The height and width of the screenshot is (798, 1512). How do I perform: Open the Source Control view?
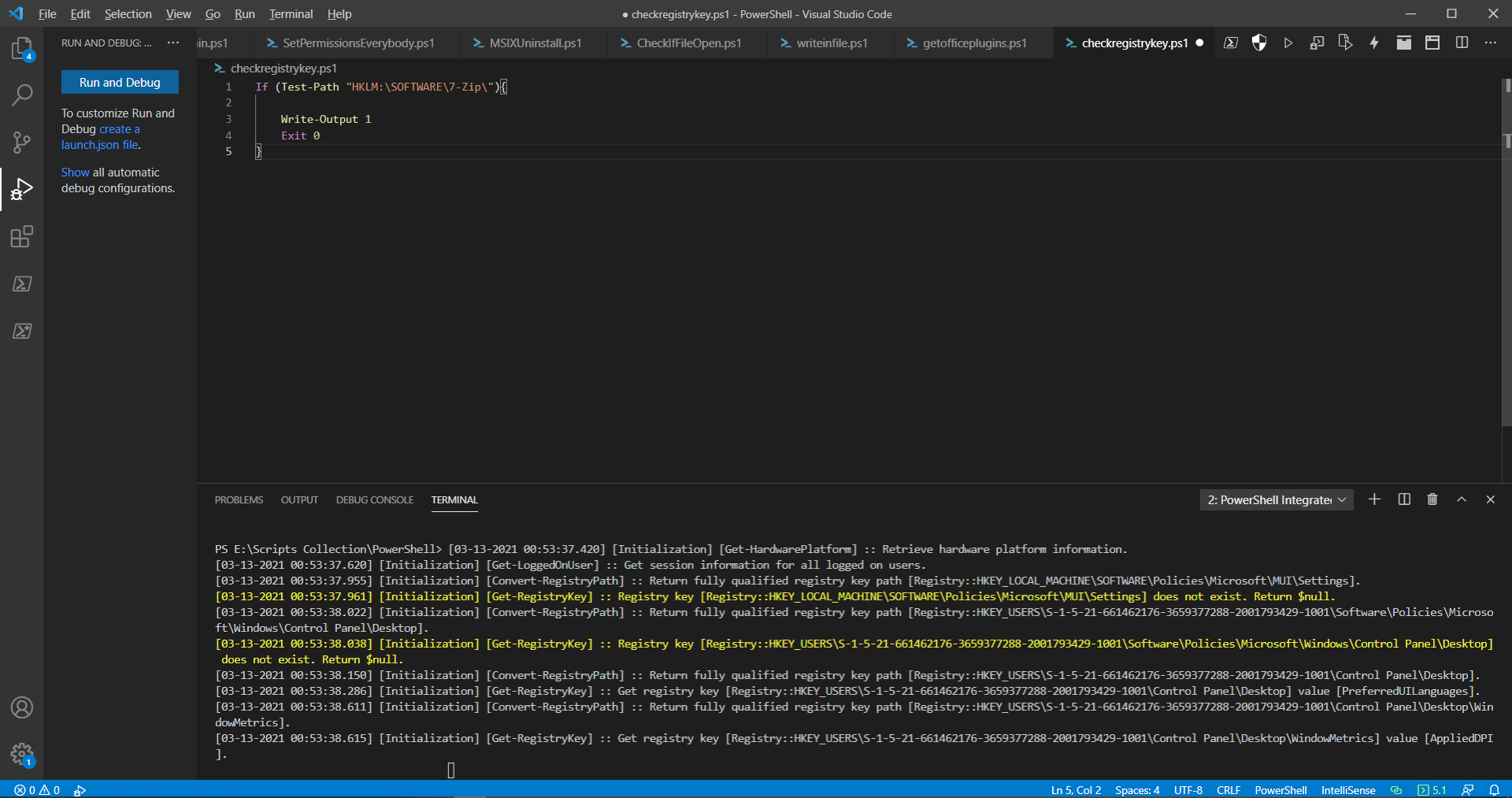point(21,143)
